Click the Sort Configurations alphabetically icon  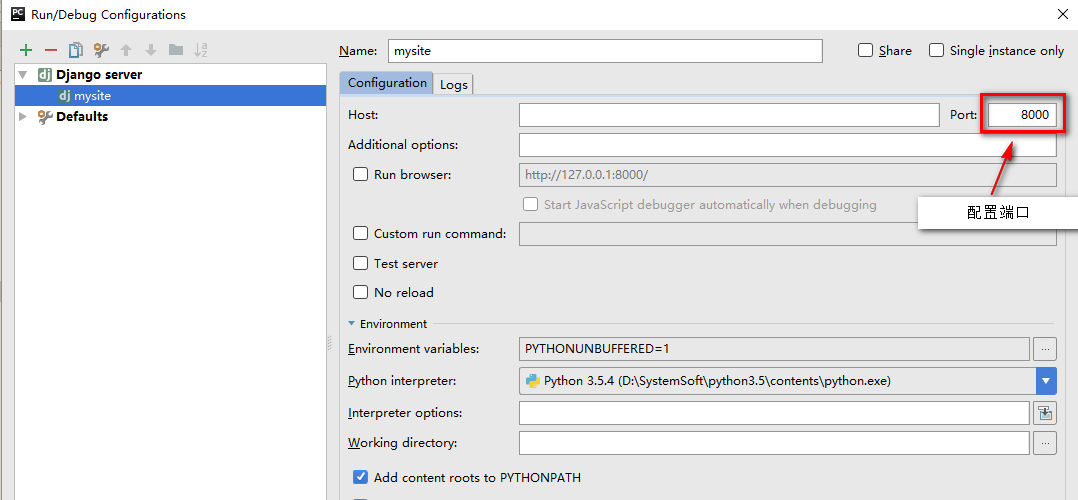click(201, 50)
